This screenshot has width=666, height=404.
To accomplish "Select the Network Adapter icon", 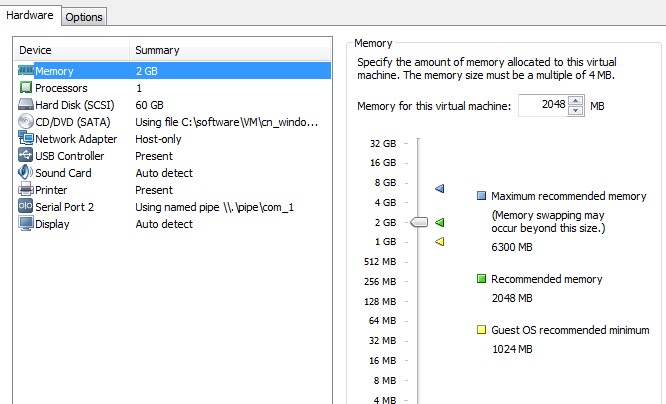I will [26, 139].
